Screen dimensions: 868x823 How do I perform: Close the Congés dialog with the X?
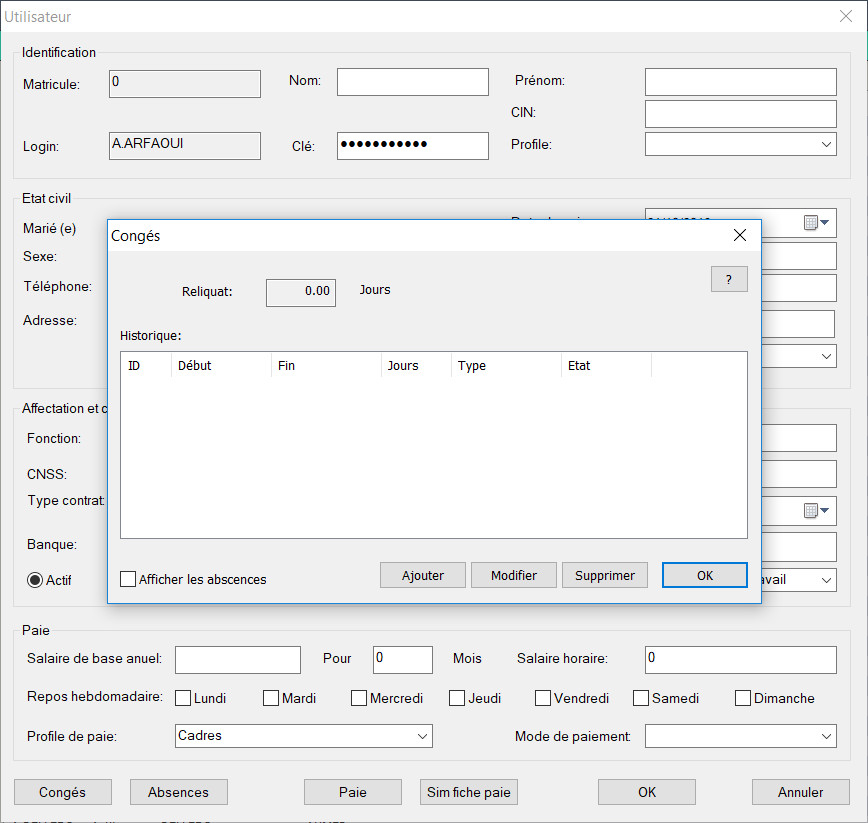coord(740,236)
